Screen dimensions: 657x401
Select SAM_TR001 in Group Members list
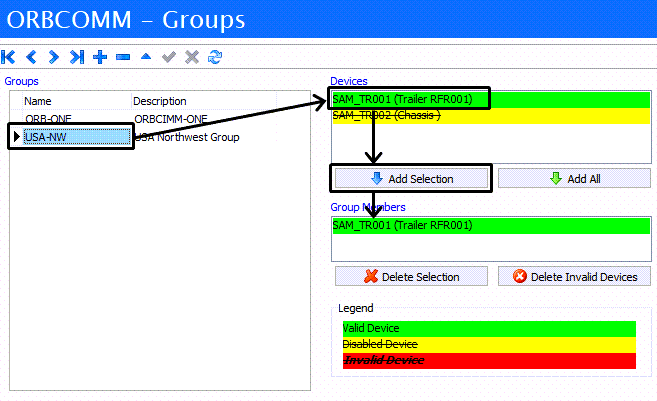491,225
